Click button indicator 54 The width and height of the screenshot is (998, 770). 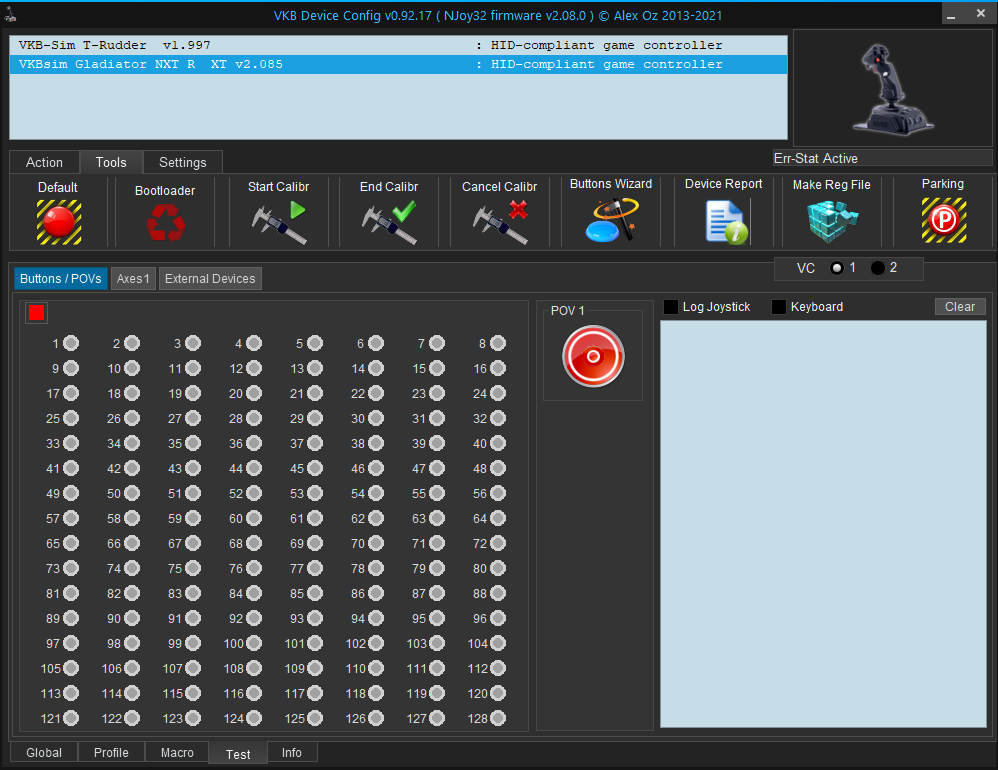[x=376, y=493]
